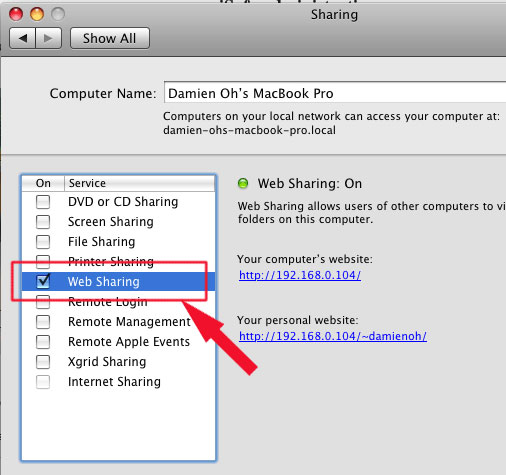This screenshot has height=475, width=506.
Task: Click the Computer Name text field
Action: (x=335, y=93)
